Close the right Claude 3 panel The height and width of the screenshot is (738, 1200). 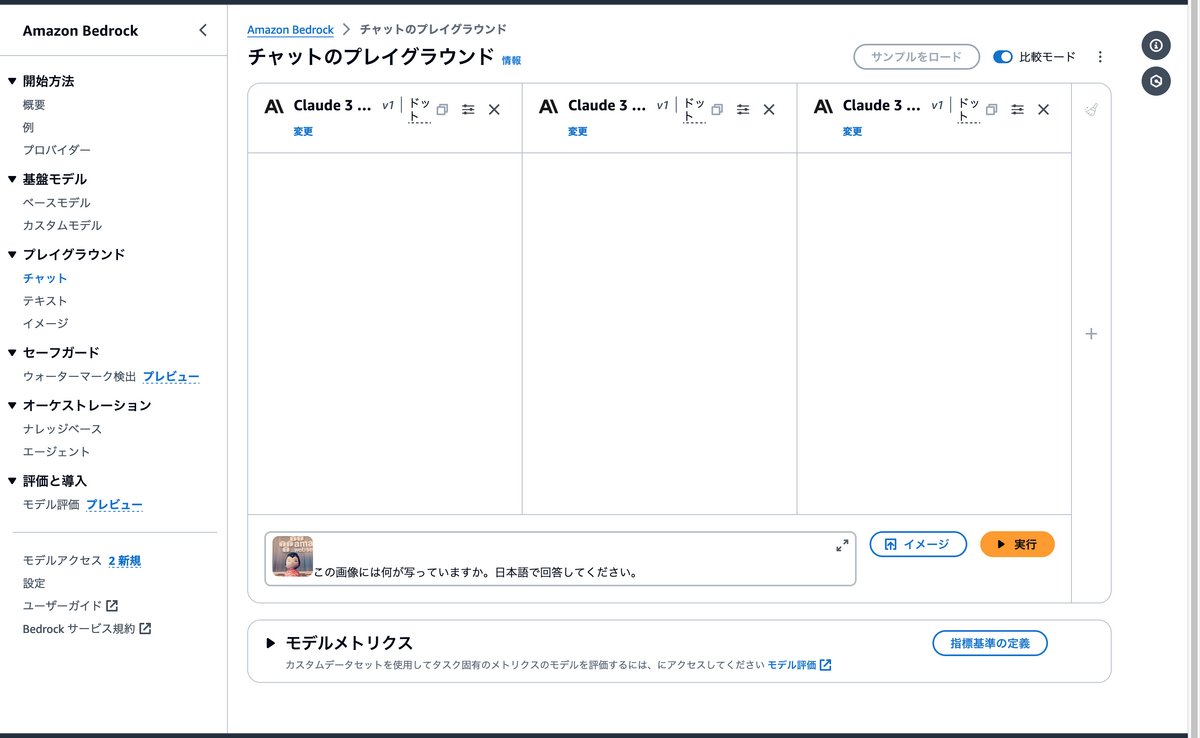coord(1043,110)
